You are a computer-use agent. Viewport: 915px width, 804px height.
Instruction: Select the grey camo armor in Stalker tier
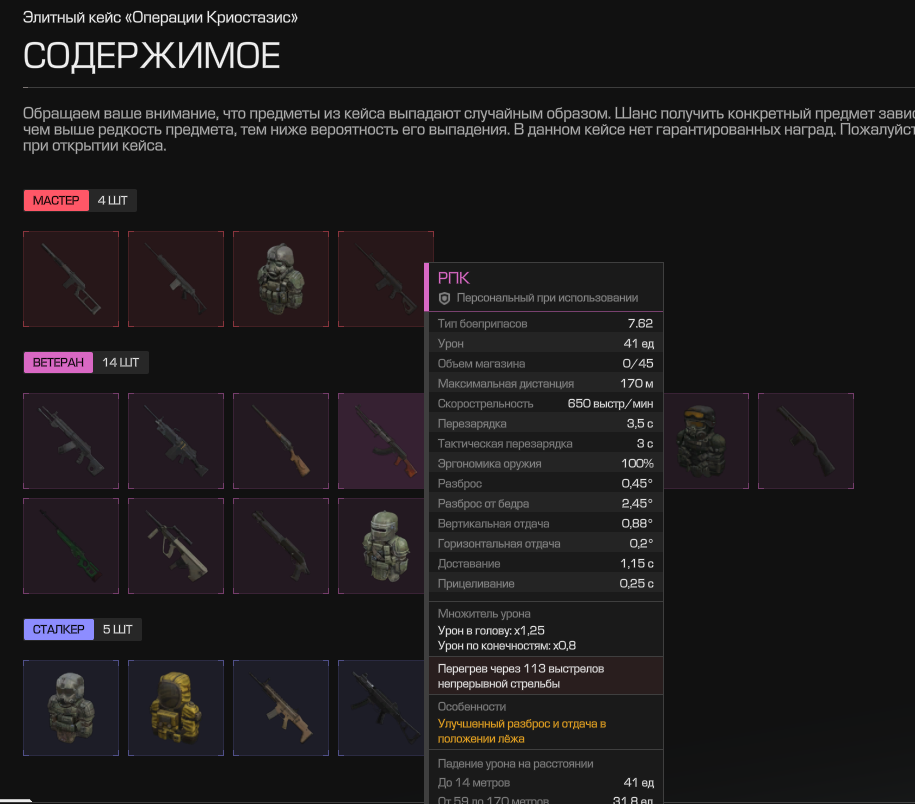(x=71, y=708)
